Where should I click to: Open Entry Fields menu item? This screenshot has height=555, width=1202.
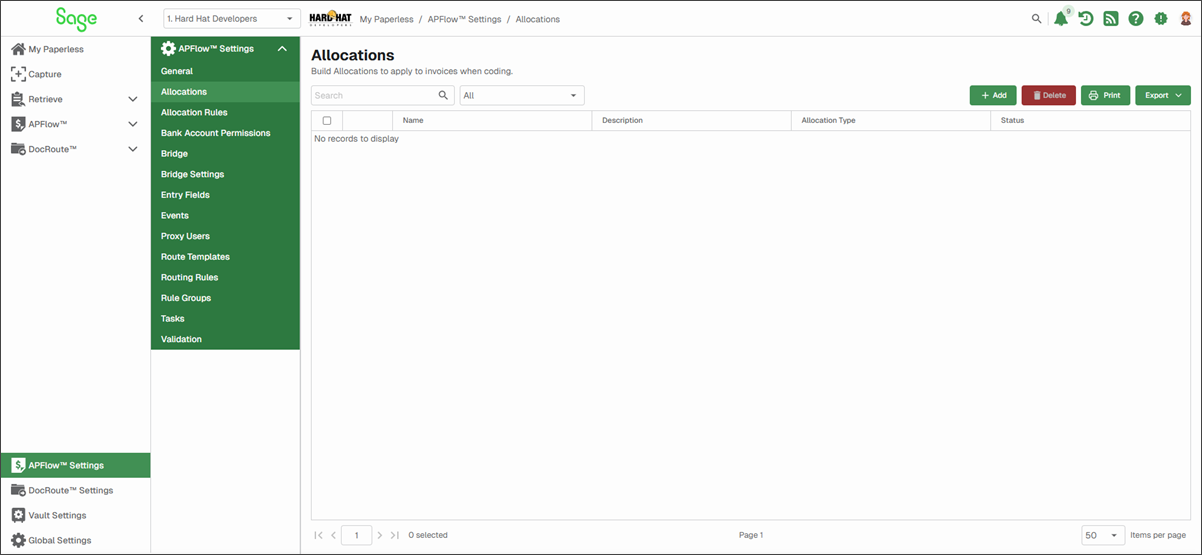point(225,195)
